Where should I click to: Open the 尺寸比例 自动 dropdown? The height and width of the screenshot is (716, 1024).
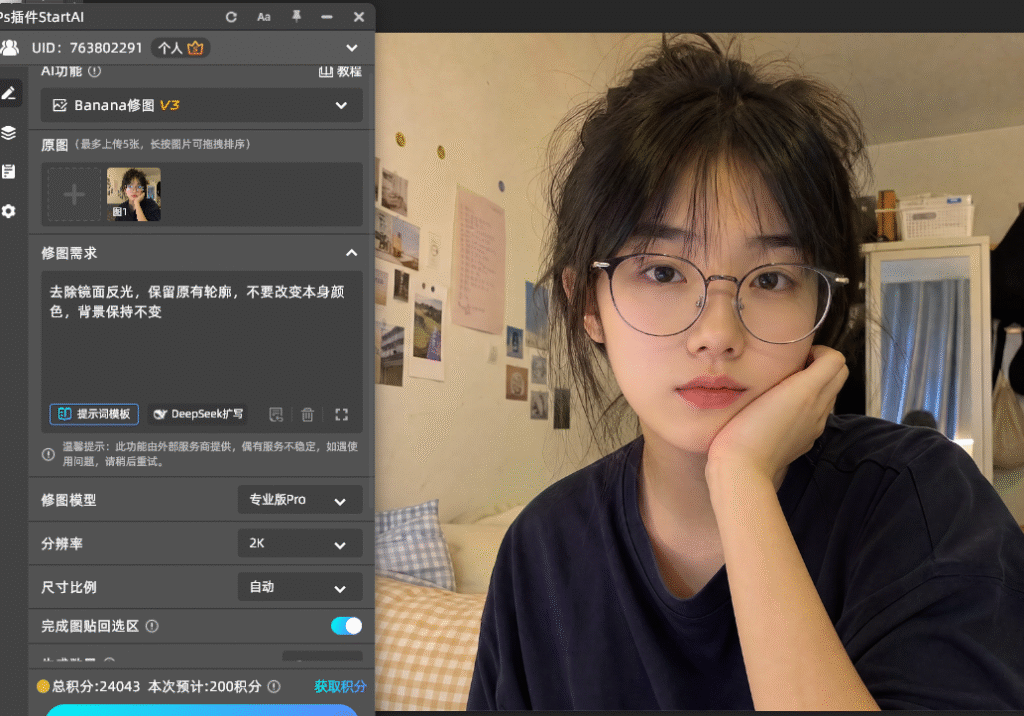(x=300, y=587)
